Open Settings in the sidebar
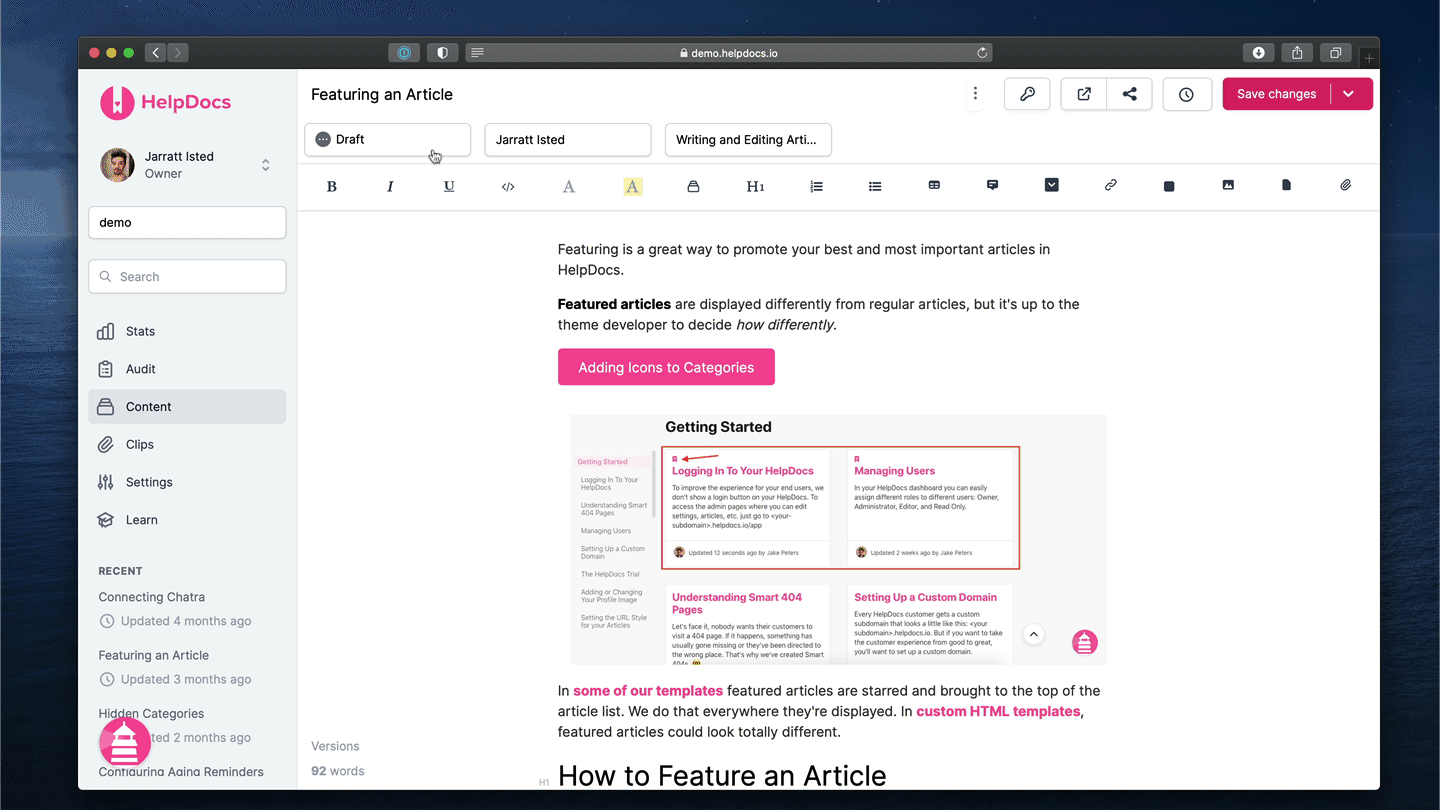 tap(187, 482)
